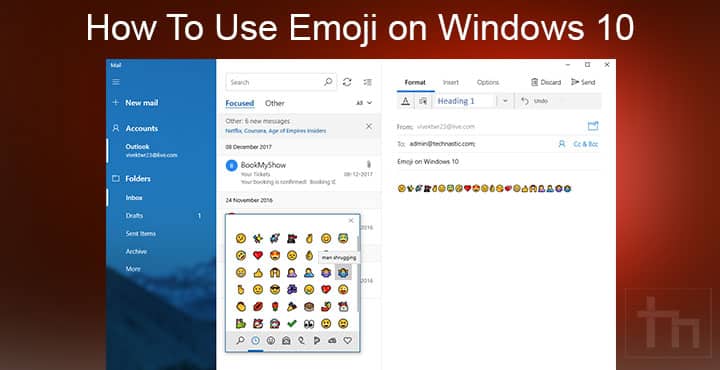Open contact picker person icon

pyautogui.click(x=562, y=144)
